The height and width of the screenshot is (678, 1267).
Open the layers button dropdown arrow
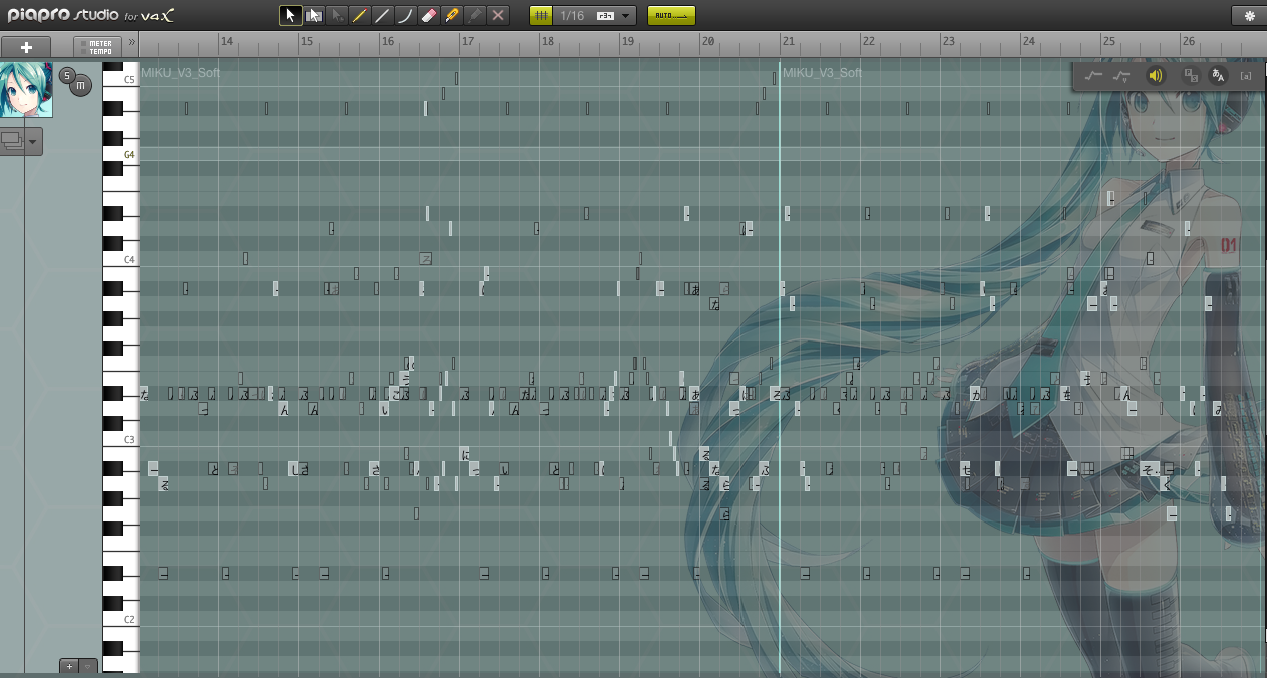[x=34, y=141]
